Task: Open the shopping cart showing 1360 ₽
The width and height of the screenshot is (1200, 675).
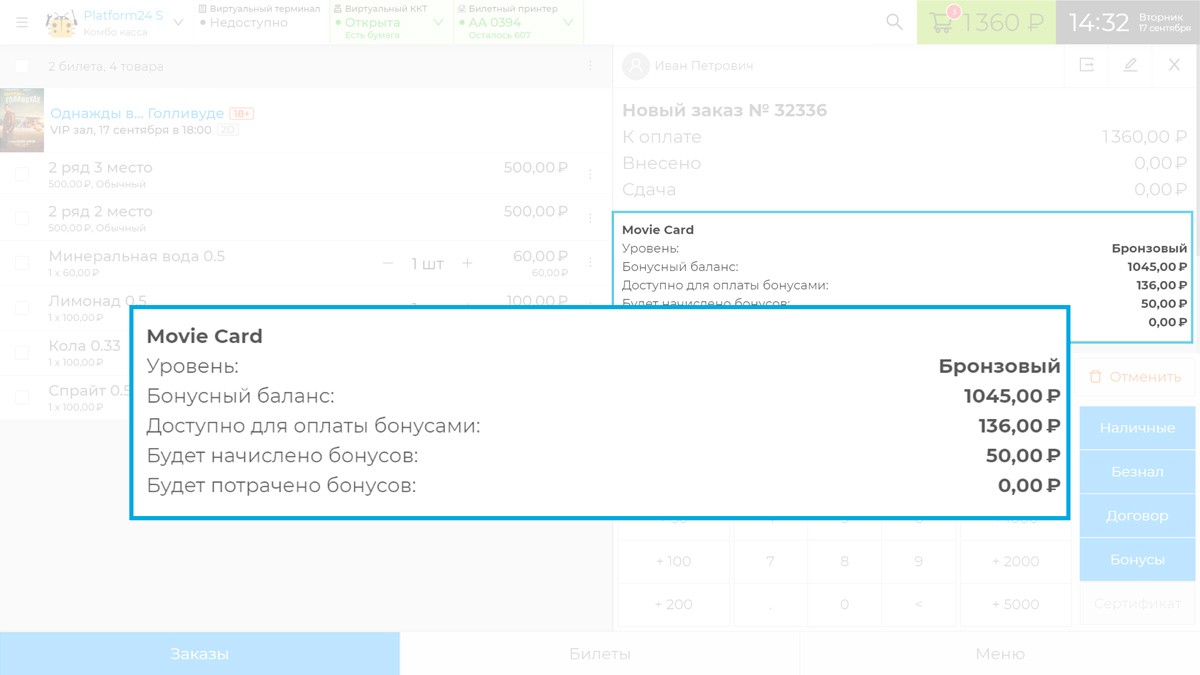Action: pyautogui.click(x=986, y=22)
